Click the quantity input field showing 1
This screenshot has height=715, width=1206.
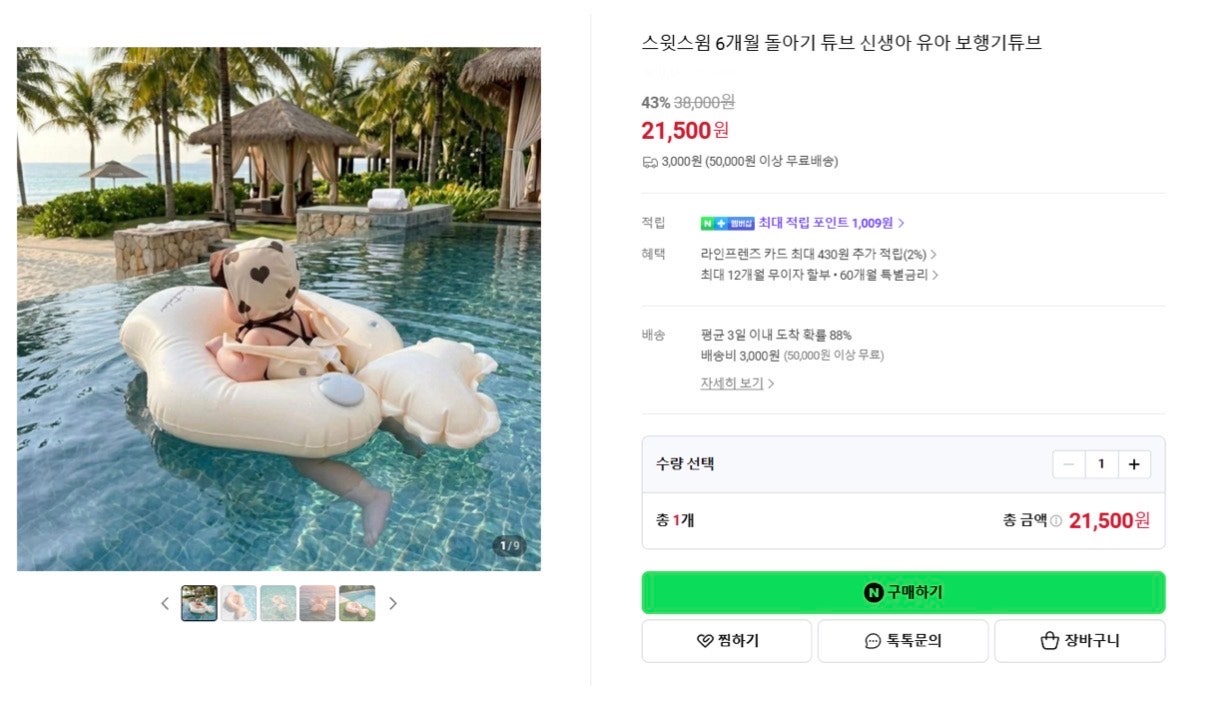(1101, 464)
